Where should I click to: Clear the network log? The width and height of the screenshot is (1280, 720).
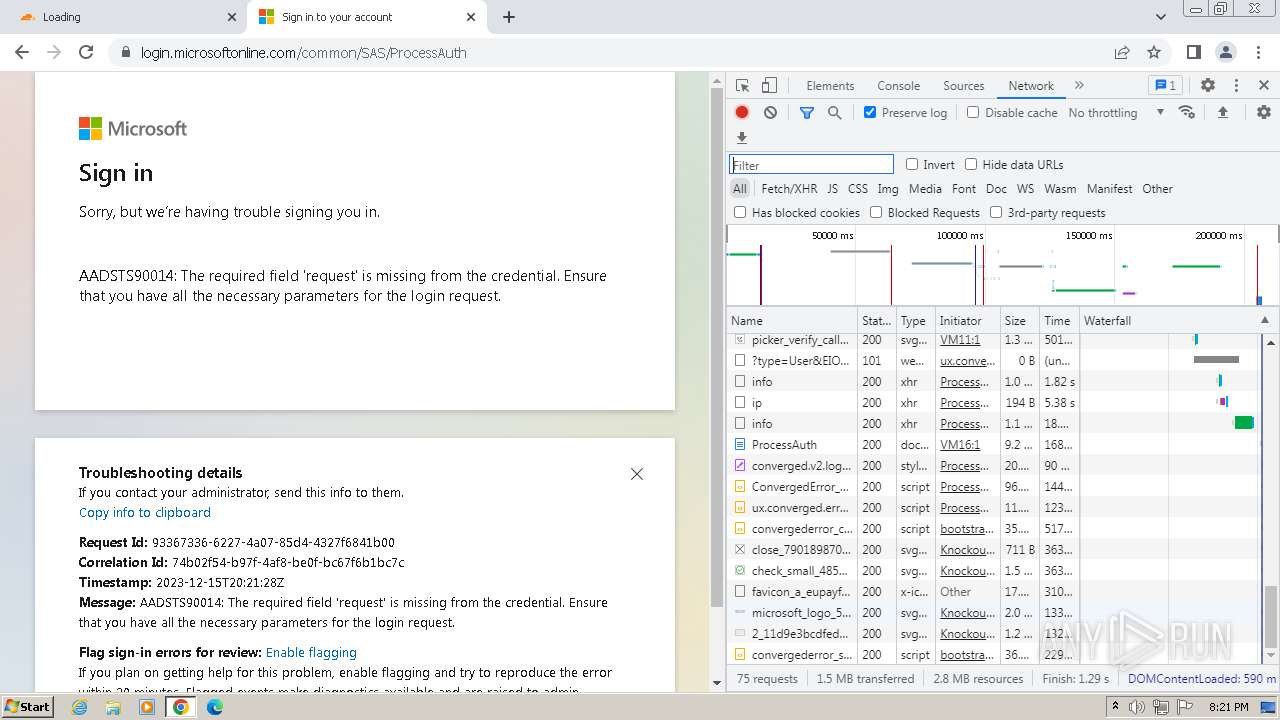(x=770, y=113)
